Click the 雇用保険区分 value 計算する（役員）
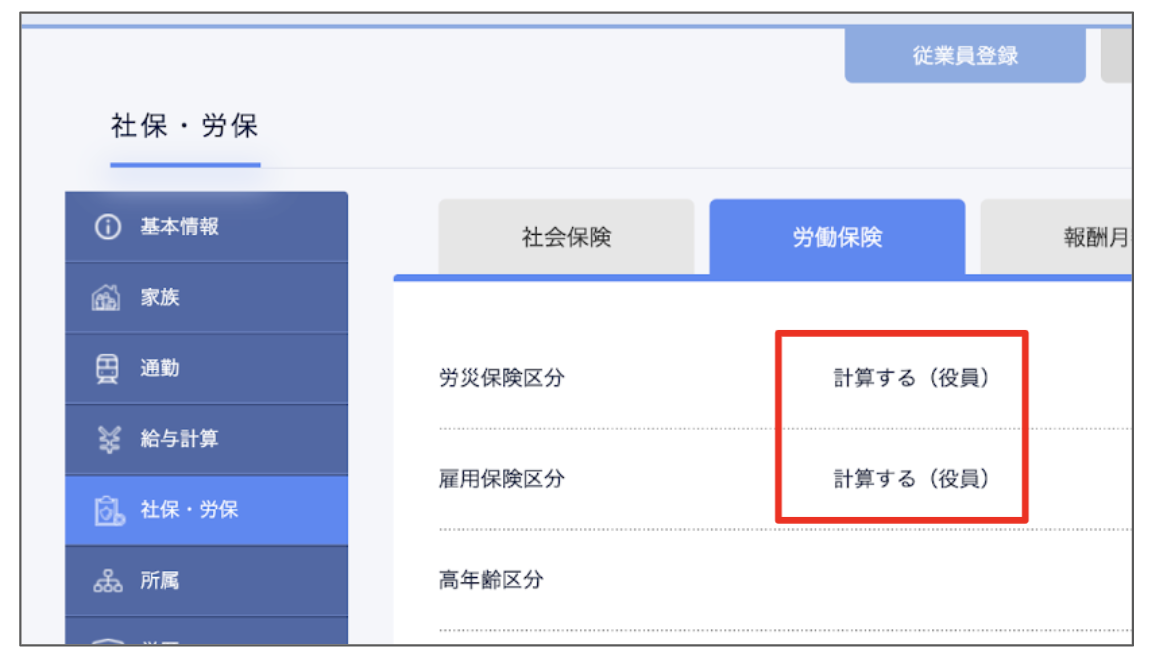 (x=911, y=479)
